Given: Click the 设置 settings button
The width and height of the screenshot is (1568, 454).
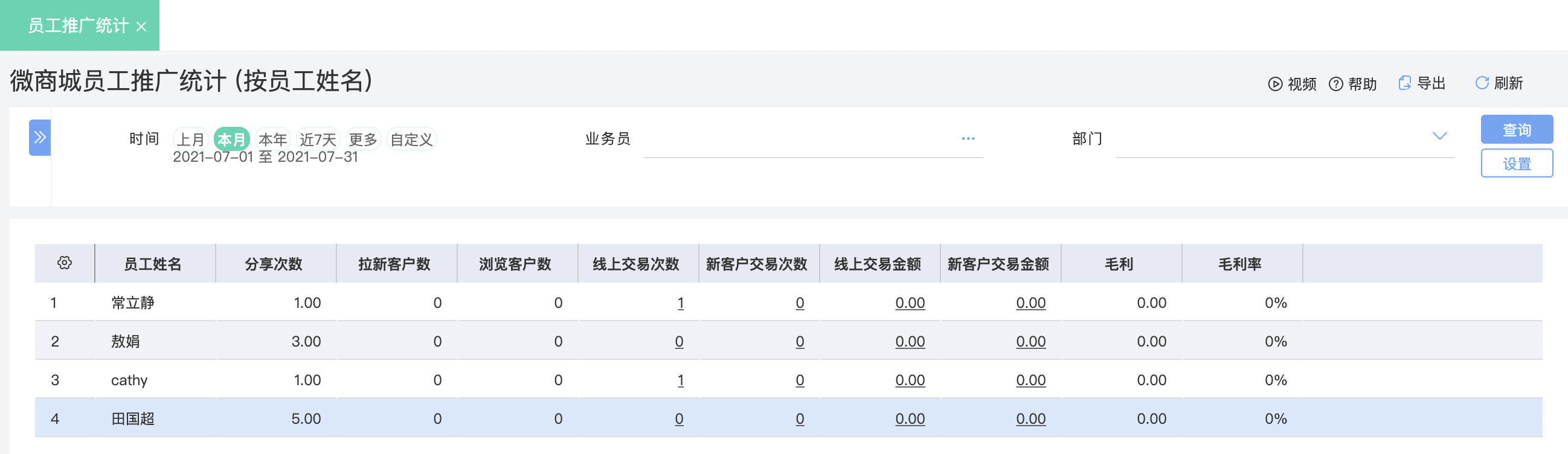Looking at the screenshot, I should [1516, 164].
